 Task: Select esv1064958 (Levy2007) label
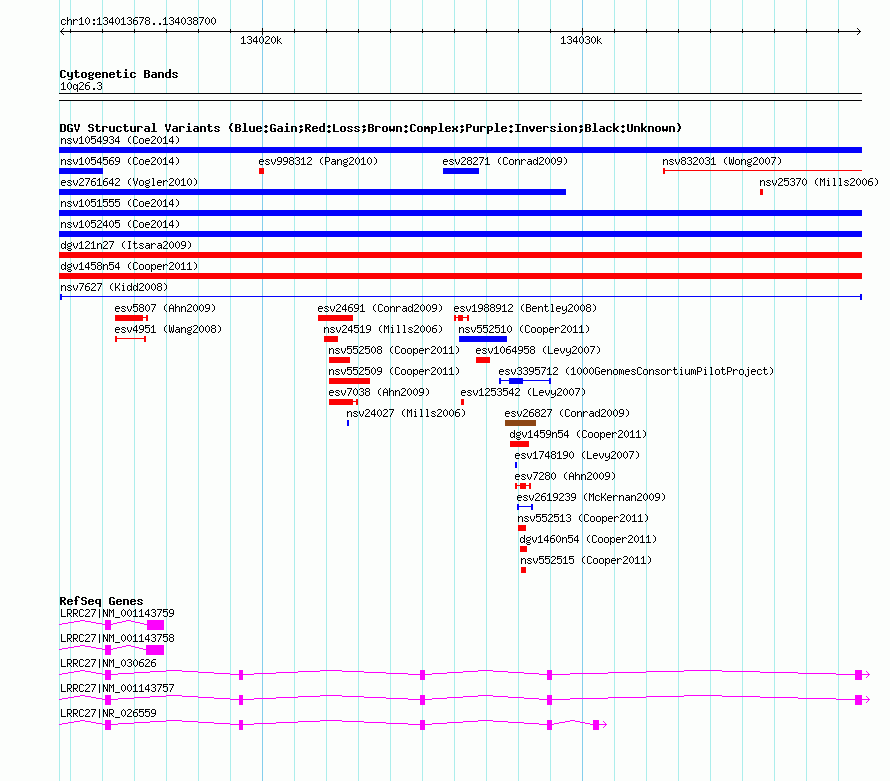pyautogui.click(x=538, y=350)
